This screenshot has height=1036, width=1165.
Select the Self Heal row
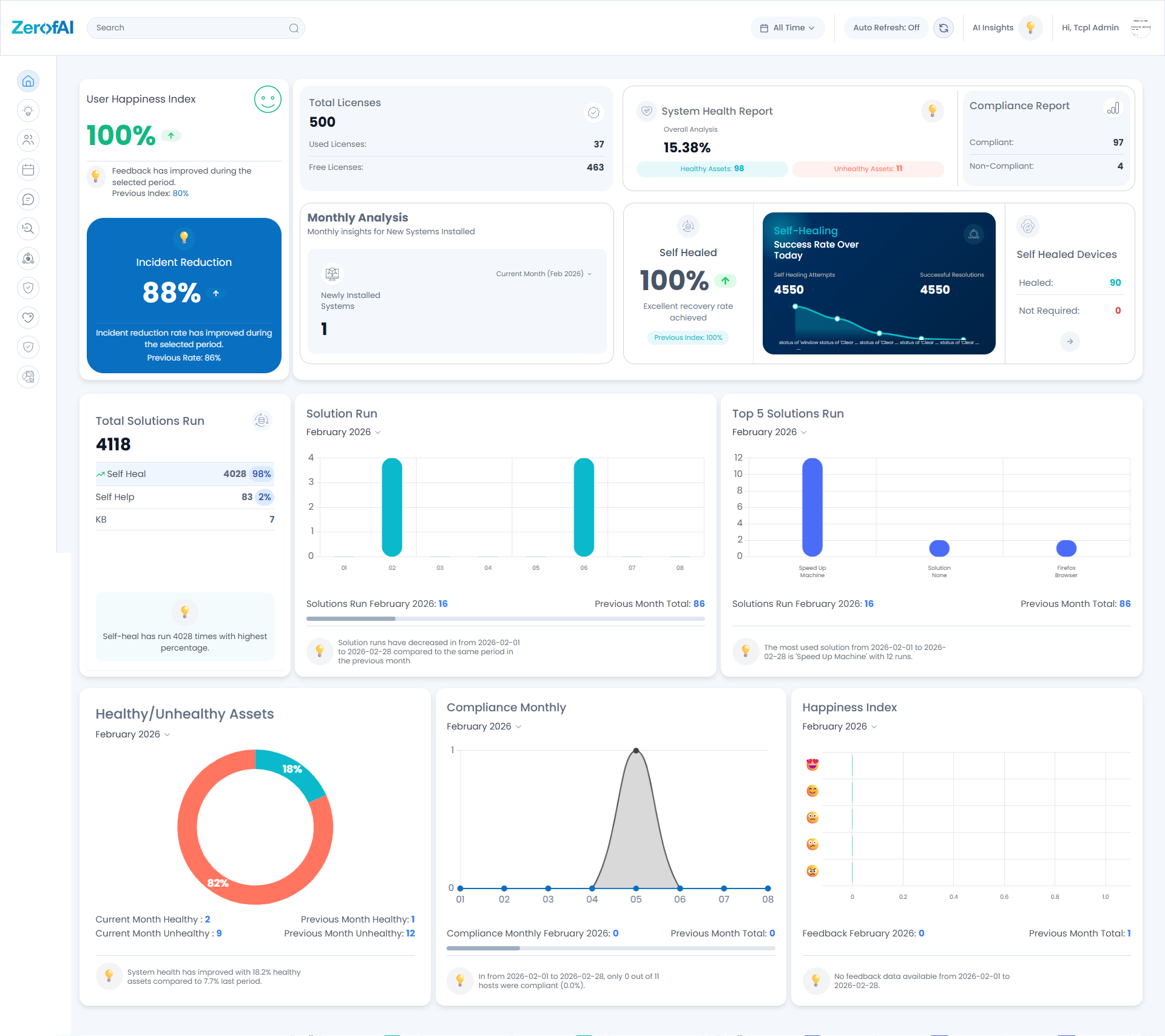pyautogui.click(x=184, y=474)
